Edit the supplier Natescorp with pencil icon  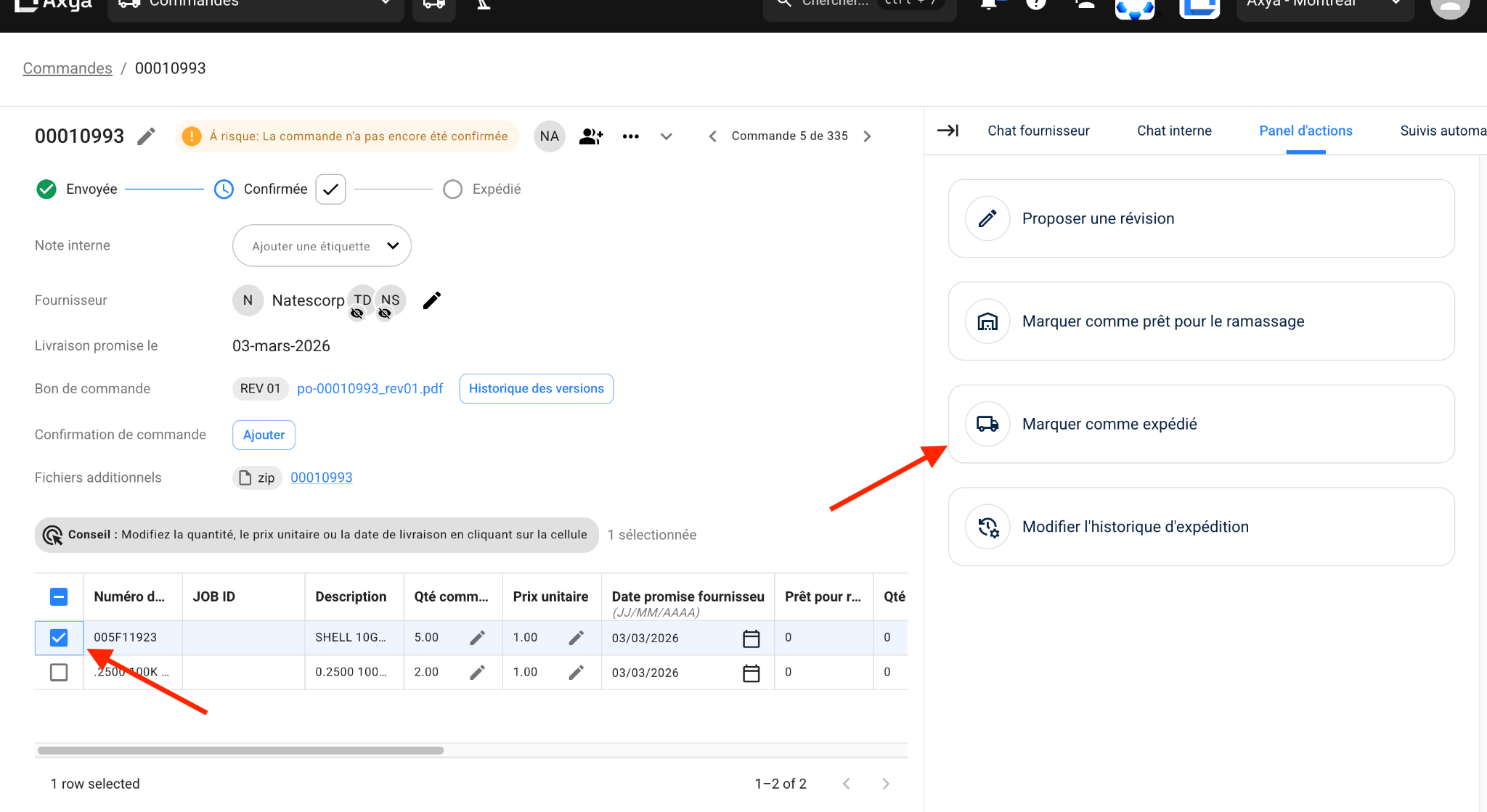pyautogui.click(x=432, y=300)
